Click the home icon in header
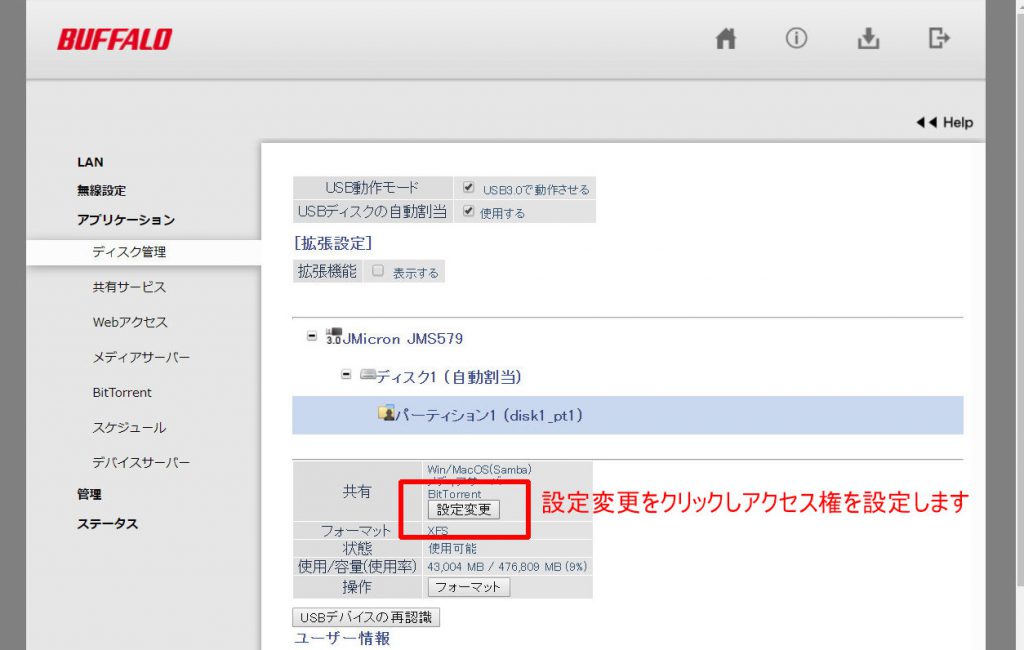The image size is (1024, 650). click(726, 39)
